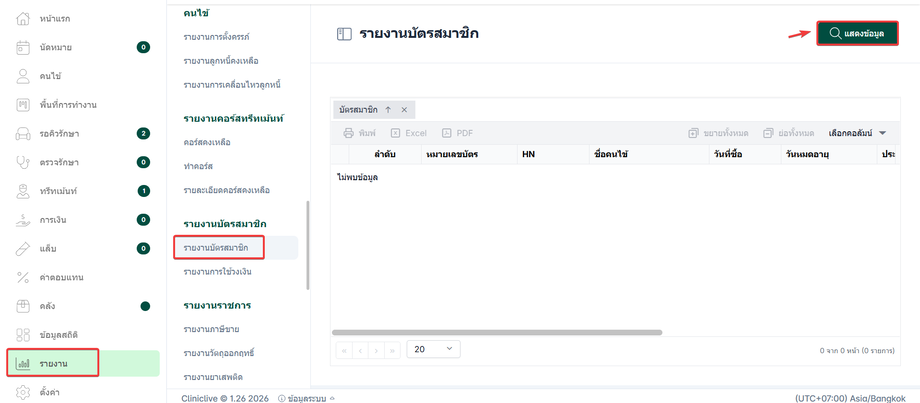Click the workspace icon beside พื้นที่การทำงาน
Screen dimensions: 920x403
coord(22,105)
